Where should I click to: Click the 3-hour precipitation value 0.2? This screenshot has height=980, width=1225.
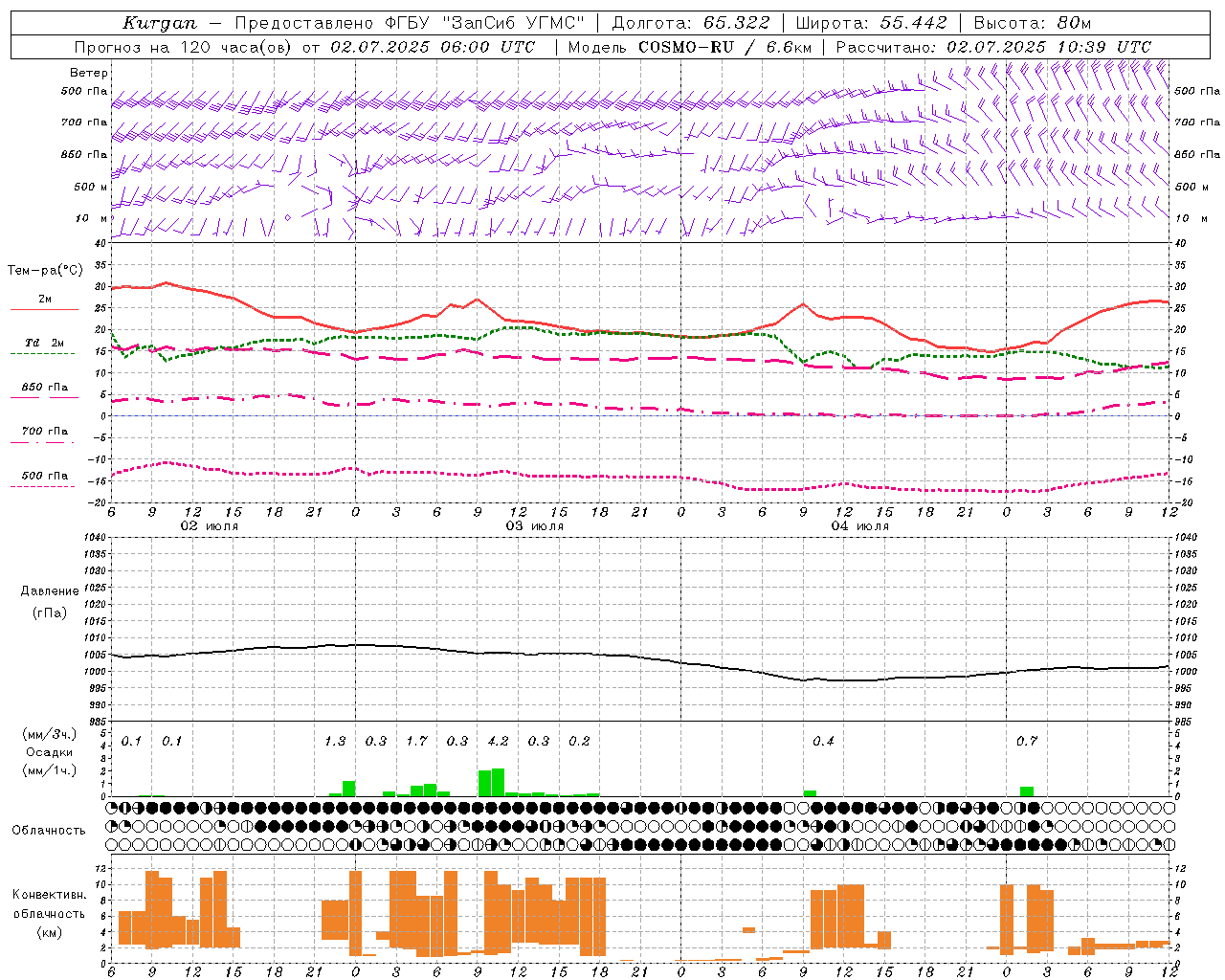579,742
